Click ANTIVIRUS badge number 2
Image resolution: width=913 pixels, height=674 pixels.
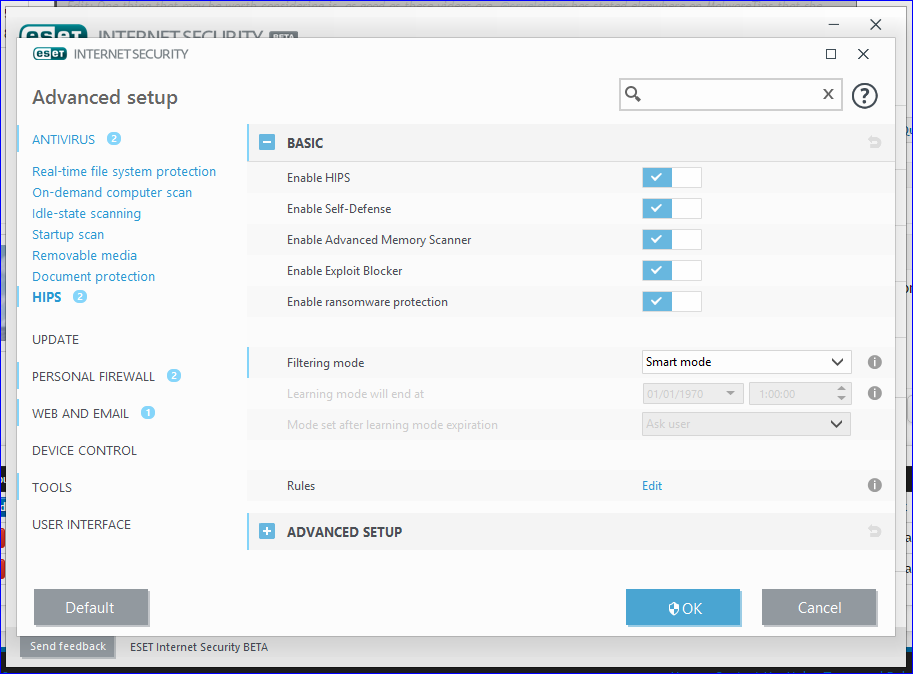click(114, 139)
